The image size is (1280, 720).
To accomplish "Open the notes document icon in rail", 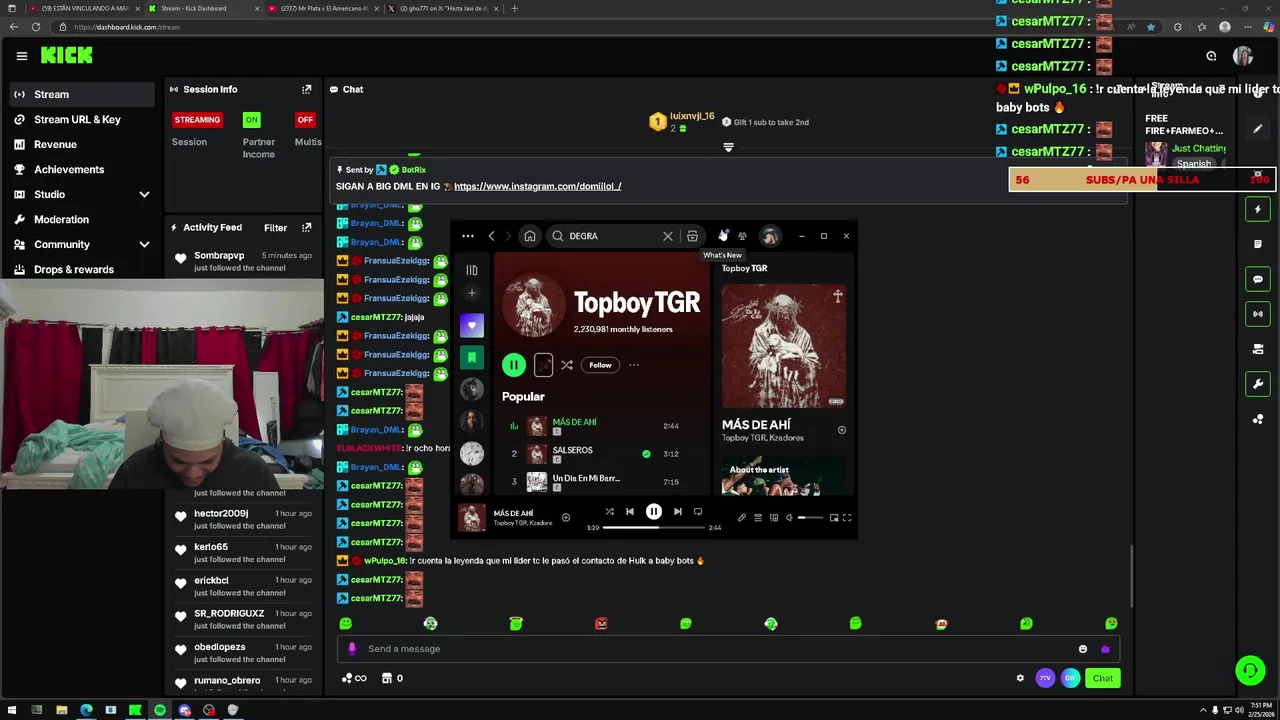I will [1258, 244].
